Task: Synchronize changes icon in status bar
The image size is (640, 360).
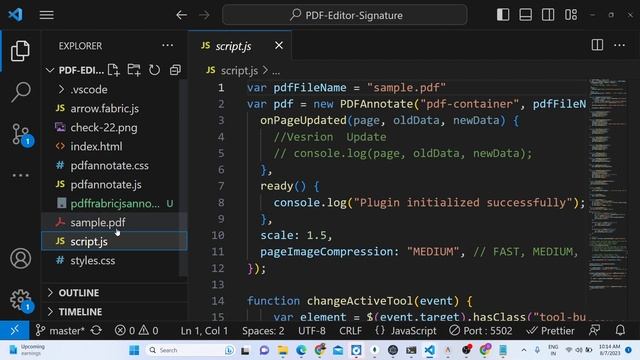Action: point(96,330)
